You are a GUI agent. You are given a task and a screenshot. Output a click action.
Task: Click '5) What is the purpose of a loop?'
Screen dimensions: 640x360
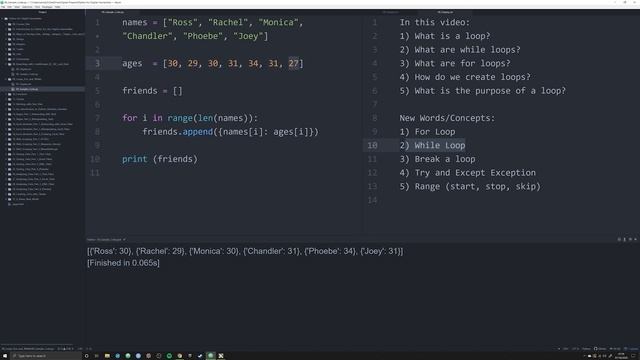coord(482,91)
